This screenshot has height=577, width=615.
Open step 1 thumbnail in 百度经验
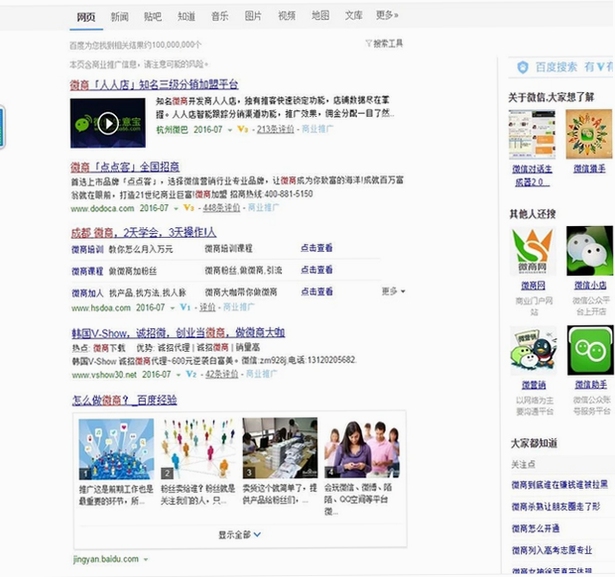pyautogui.click(x=116, y=449)
